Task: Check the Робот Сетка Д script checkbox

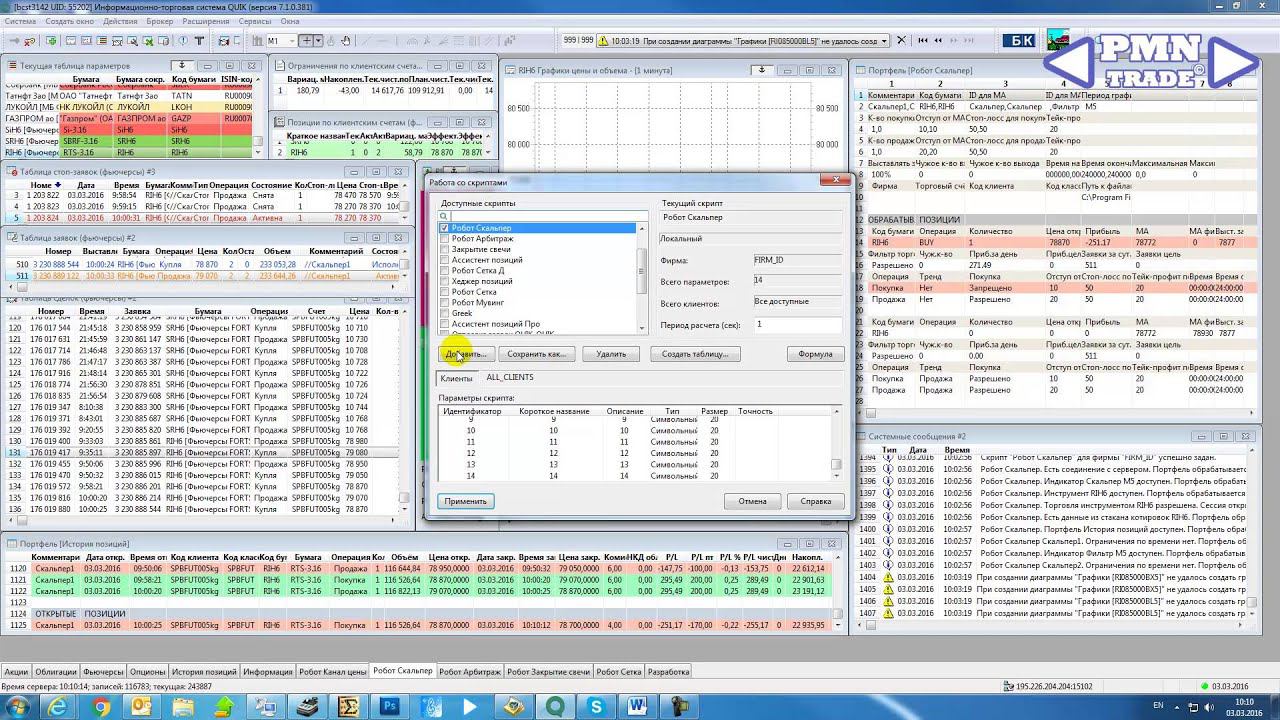Action: coord(444,271)
